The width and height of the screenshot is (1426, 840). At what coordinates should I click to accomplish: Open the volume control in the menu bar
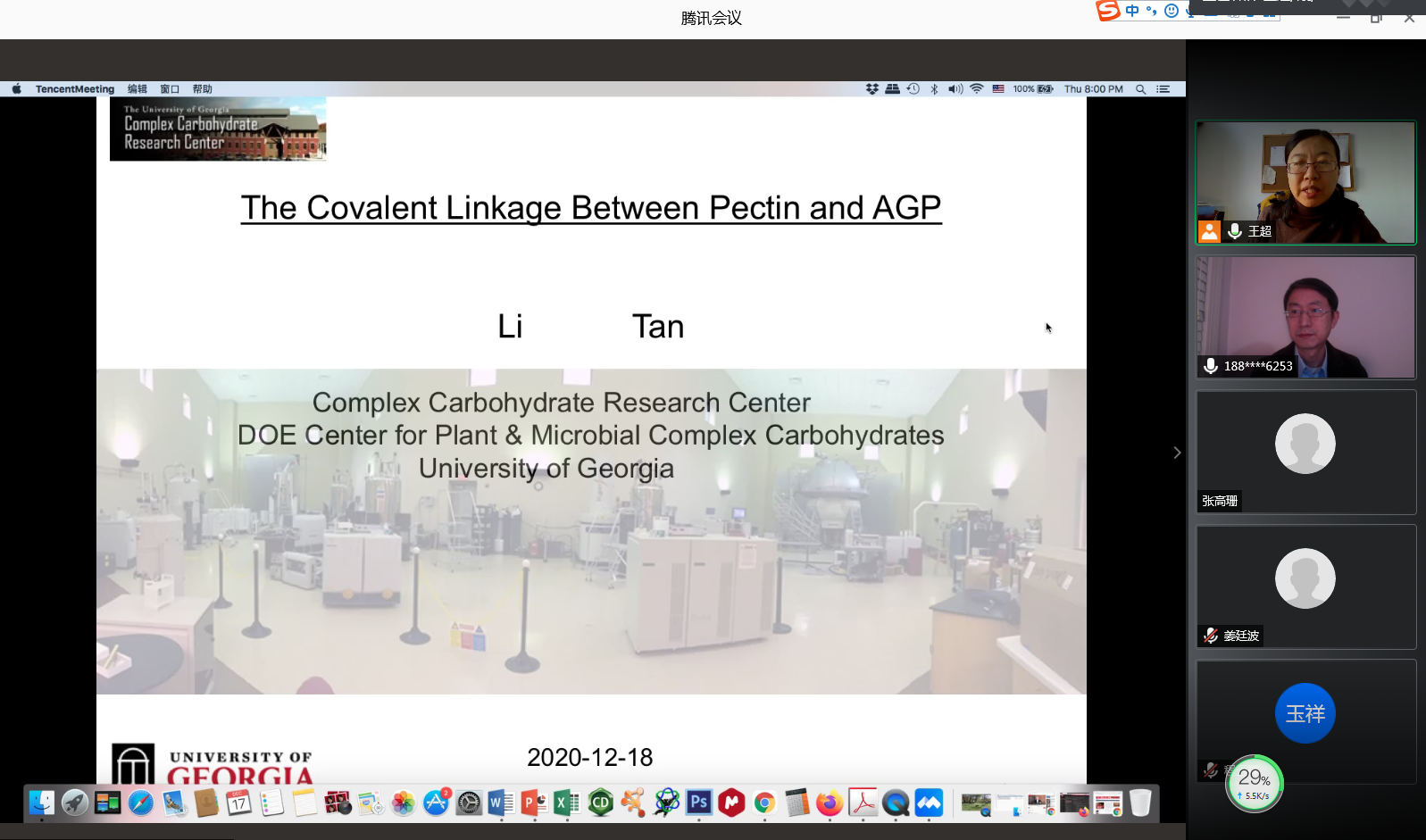[955, 89]
